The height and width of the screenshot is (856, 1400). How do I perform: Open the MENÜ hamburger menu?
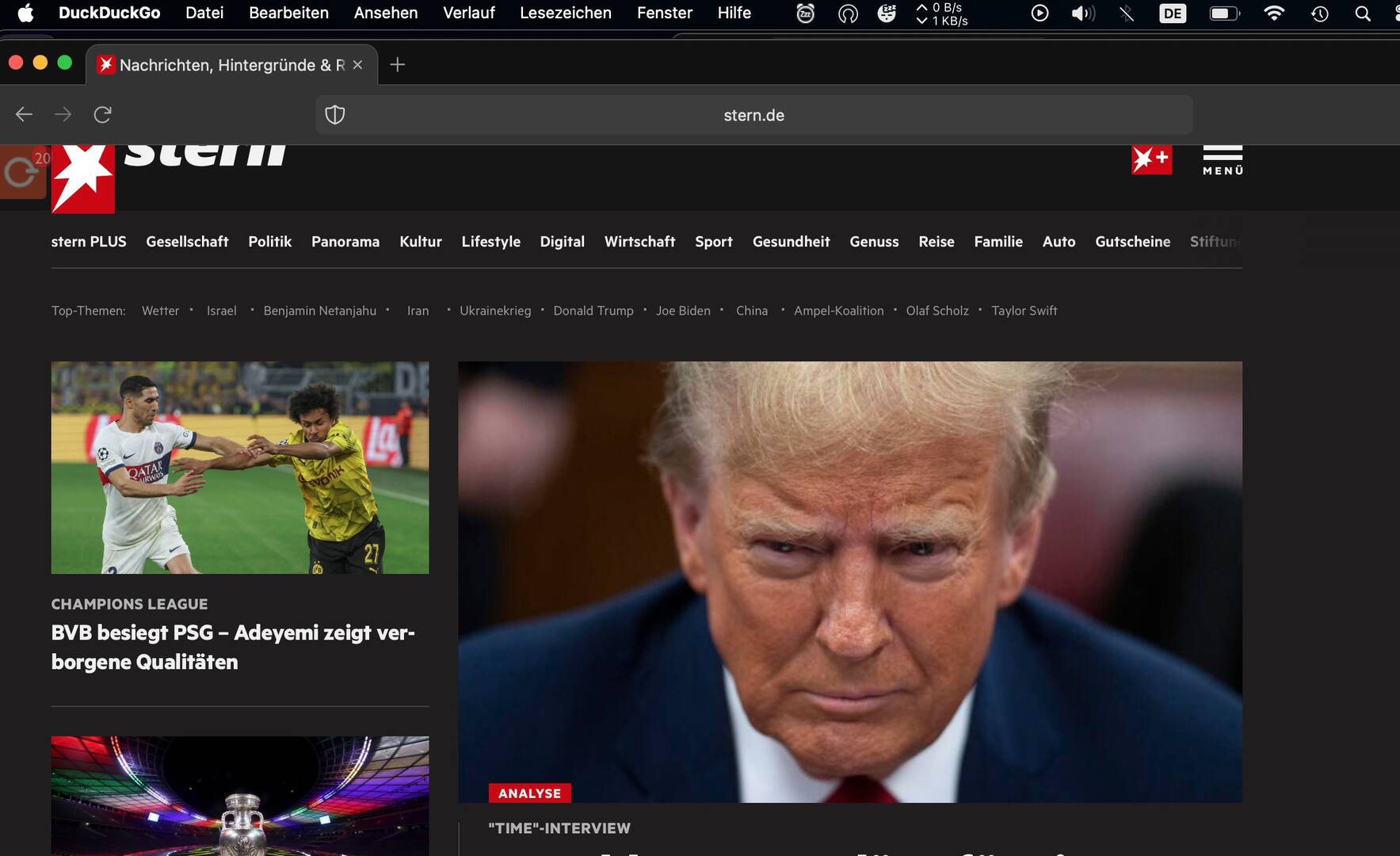pyautogui.click(x=1223, y=160)
